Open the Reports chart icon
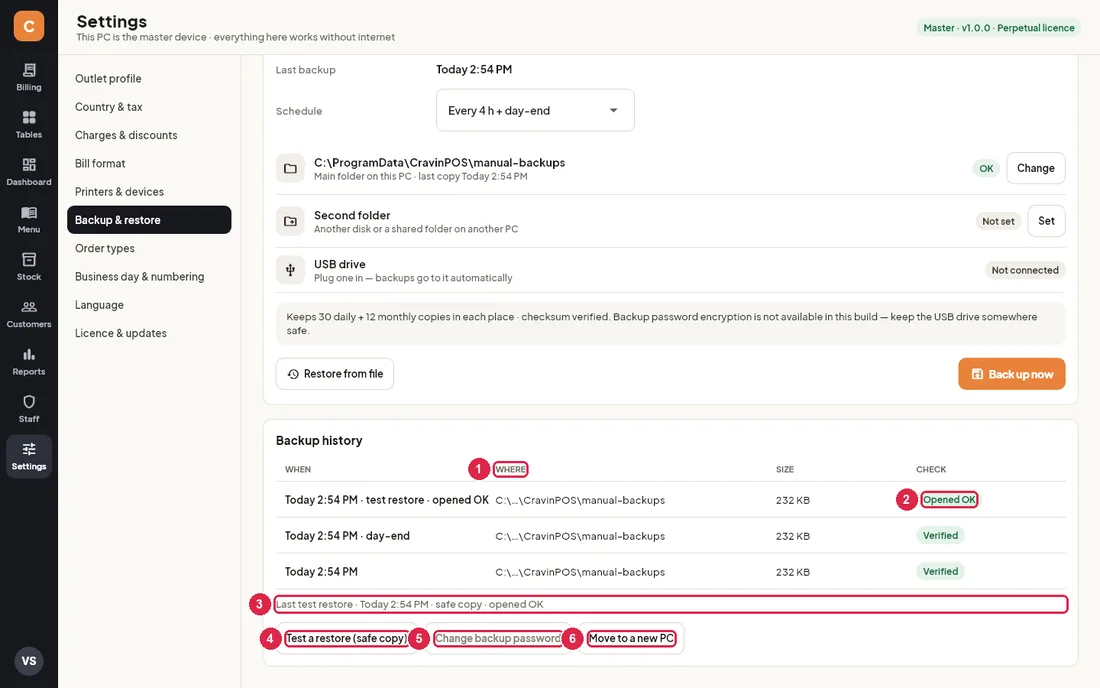The width and height of the screenshot is (1100, 688). pos(29,354)
